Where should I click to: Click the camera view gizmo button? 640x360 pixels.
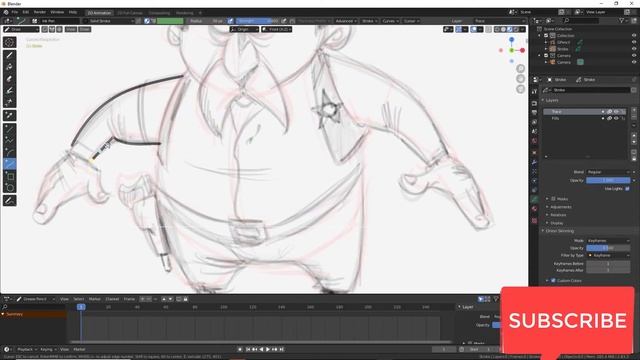(520, 89)
